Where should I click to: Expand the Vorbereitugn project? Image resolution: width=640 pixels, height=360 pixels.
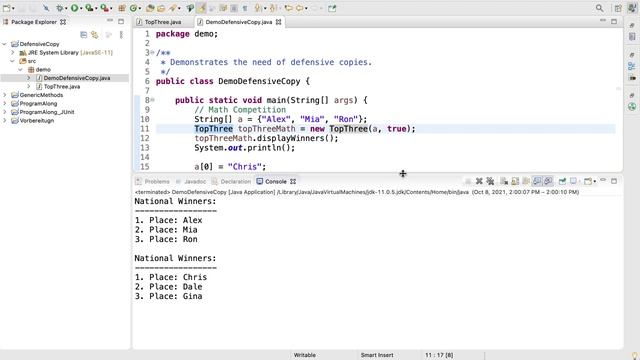tap(4, 120)
